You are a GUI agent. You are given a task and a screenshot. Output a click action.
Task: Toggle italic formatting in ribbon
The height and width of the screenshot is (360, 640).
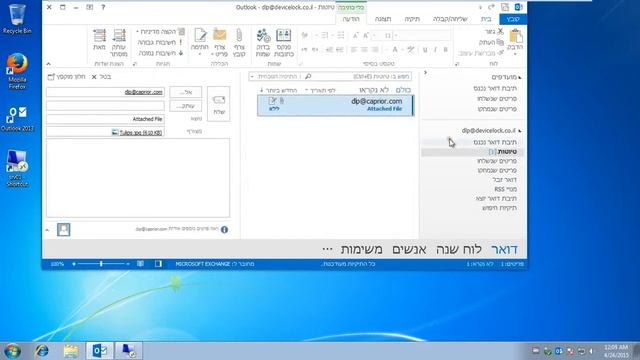tap(435, 49)
